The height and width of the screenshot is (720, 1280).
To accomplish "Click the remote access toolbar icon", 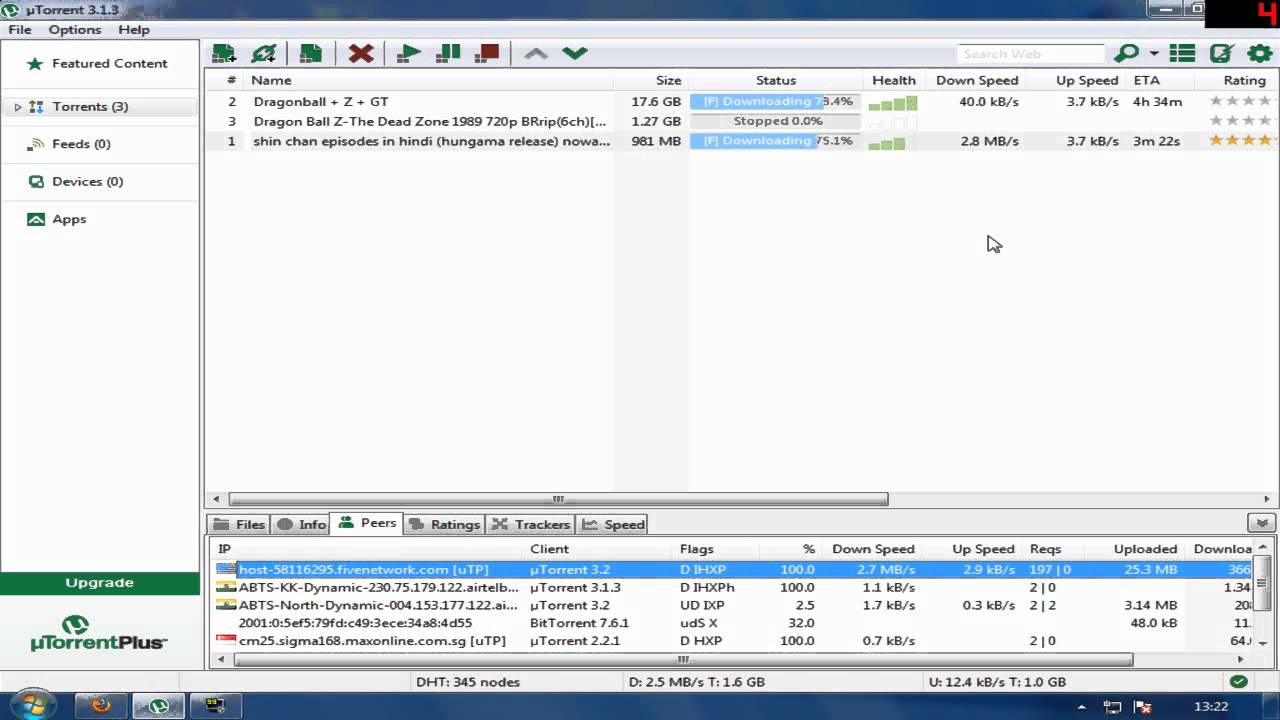I will 1220,53.
